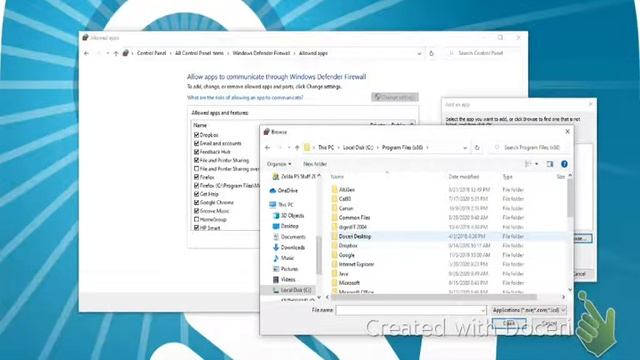Open Videos in the navigation pane
Viewport: 640px width, 360px height.
tap(288, 280)
